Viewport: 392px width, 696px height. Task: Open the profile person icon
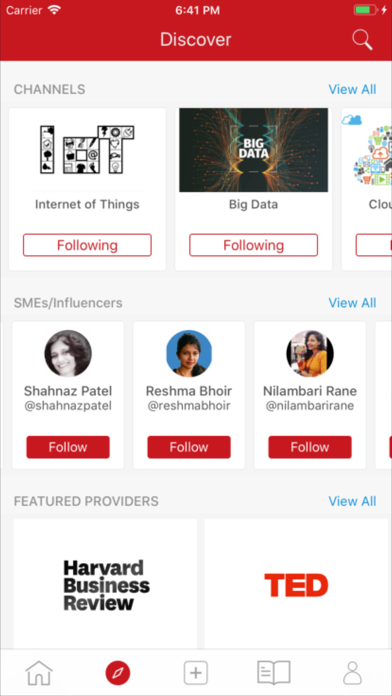[352, 673]
